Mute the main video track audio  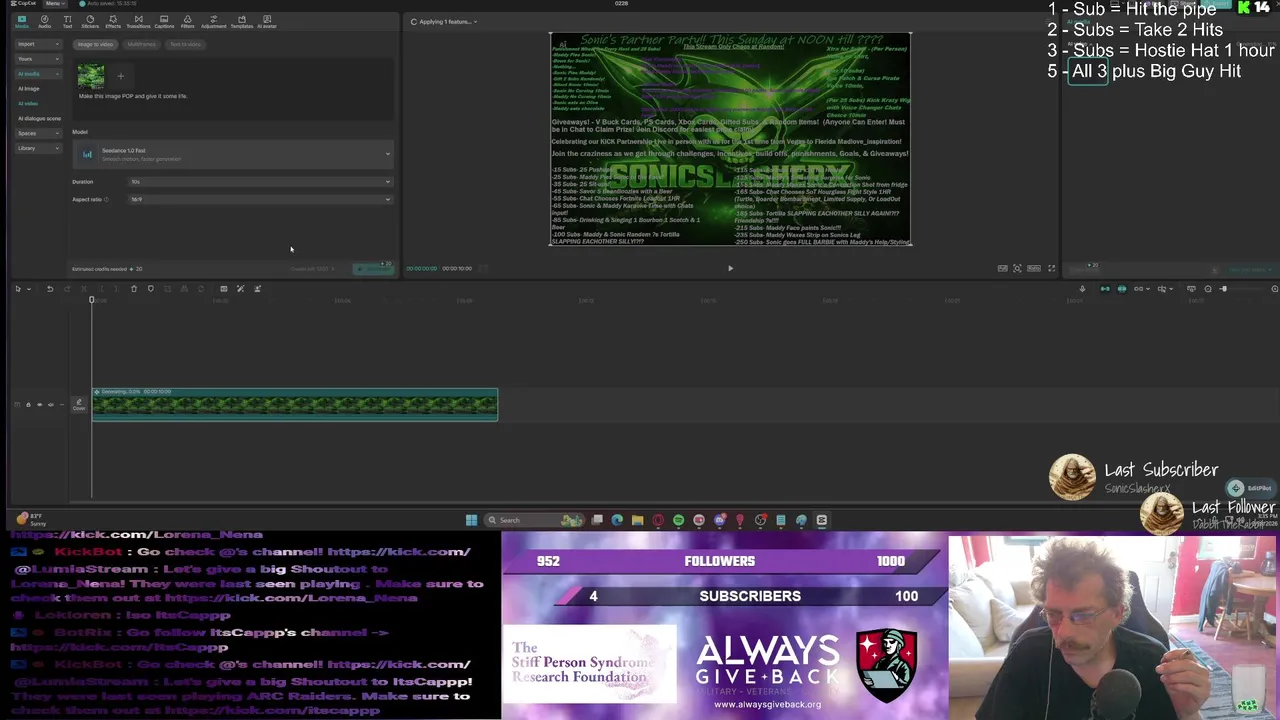(x=52, y=405)
